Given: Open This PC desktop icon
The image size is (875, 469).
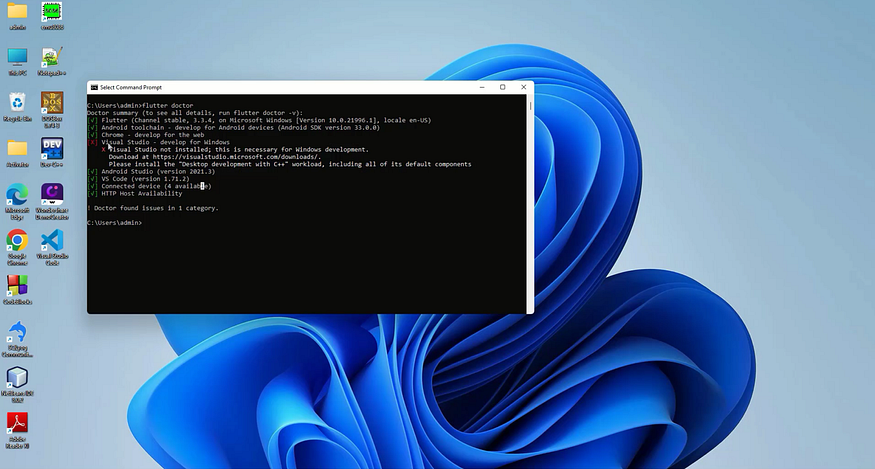Looking at the screenshot, I should point(17,61).
